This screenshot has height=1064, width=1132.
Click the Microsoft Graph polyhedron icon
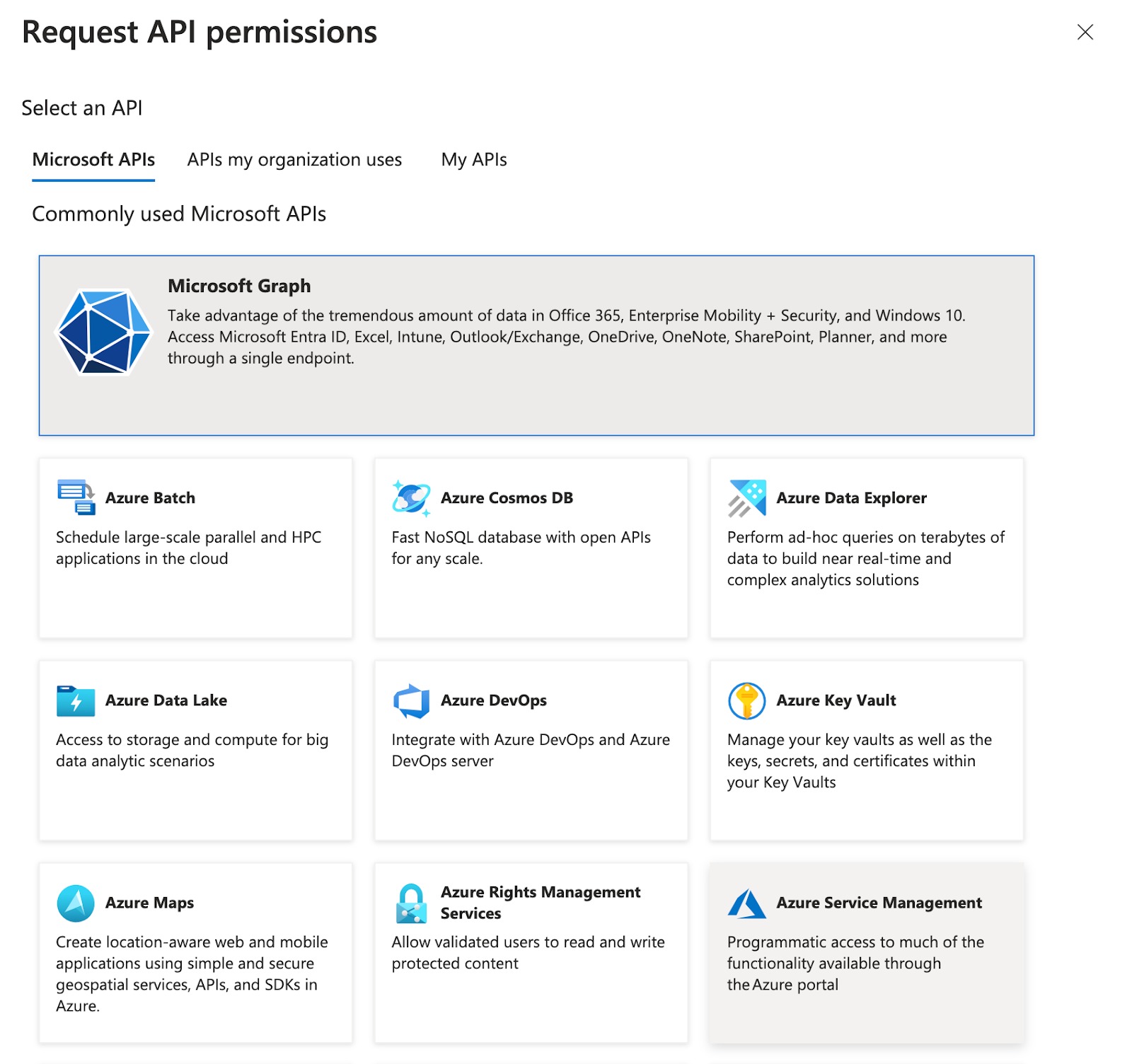104,331
